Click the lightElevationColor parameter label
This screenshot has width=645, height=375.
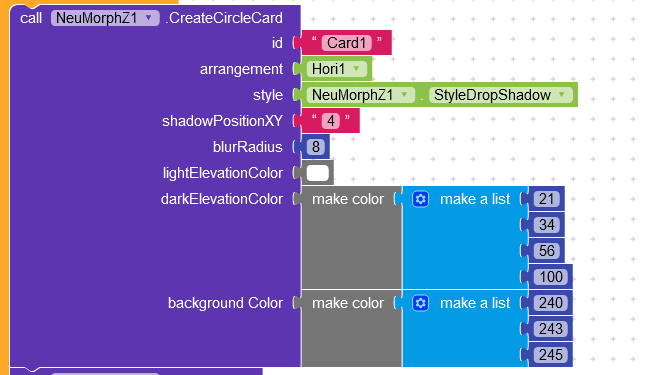[223, 173]
